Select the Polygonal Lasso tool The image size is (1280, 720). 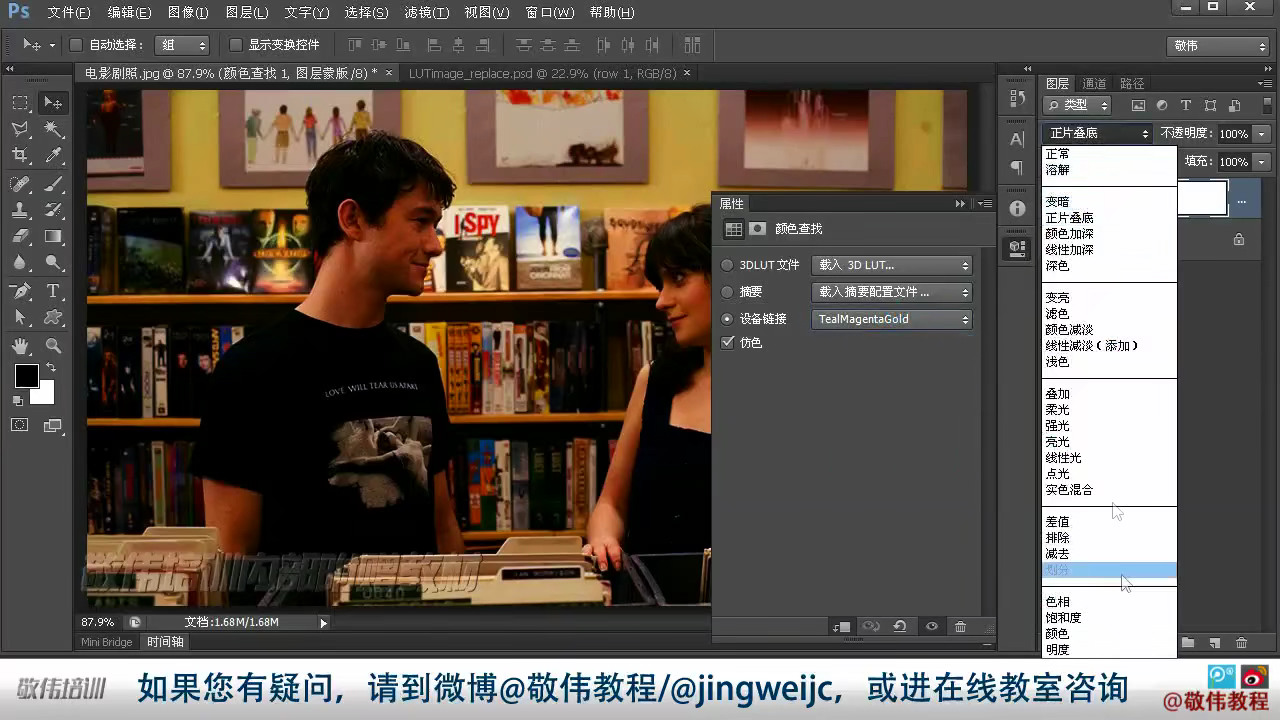pos(20,129)
